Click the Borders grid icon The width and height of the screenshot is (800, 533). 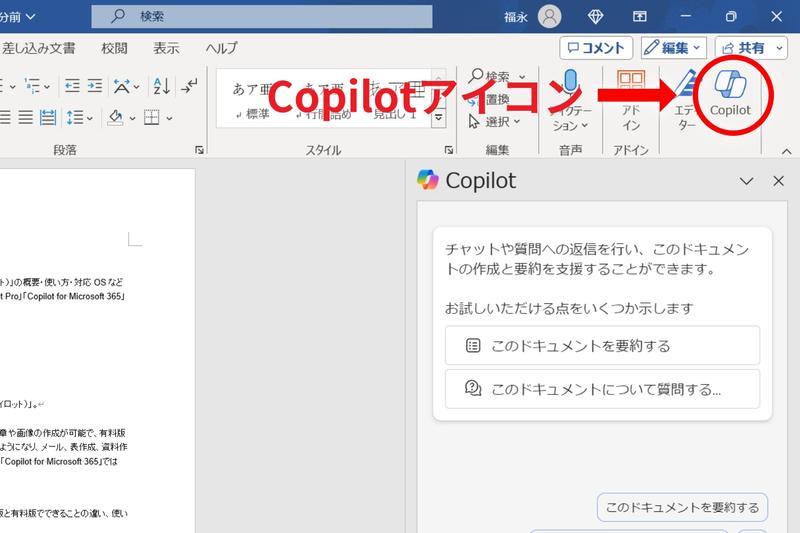151,118
